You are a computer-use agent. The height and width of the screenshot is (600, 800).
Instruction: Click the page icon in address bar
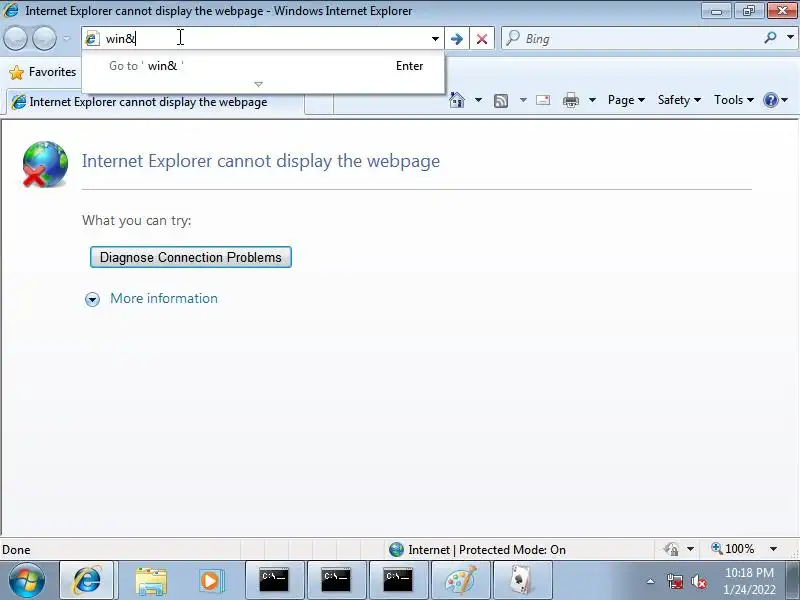click(92, 38)
